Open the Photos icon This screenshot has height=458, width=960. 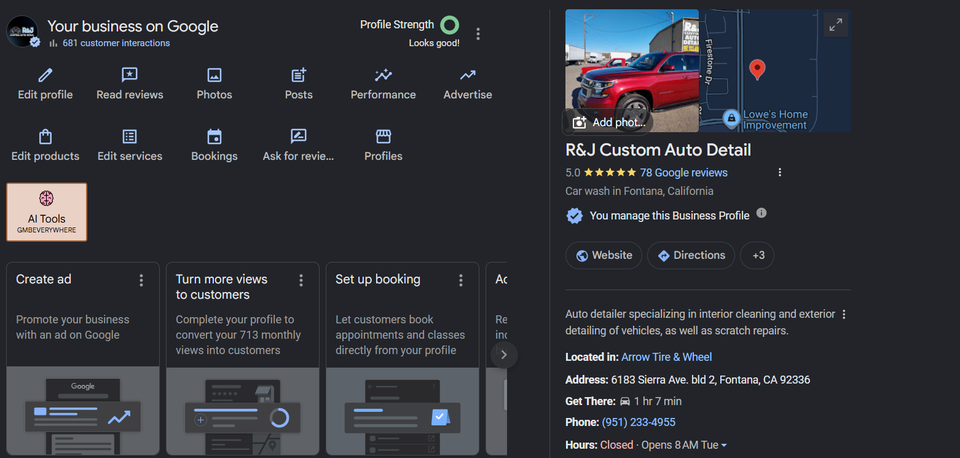pos(214,75)
